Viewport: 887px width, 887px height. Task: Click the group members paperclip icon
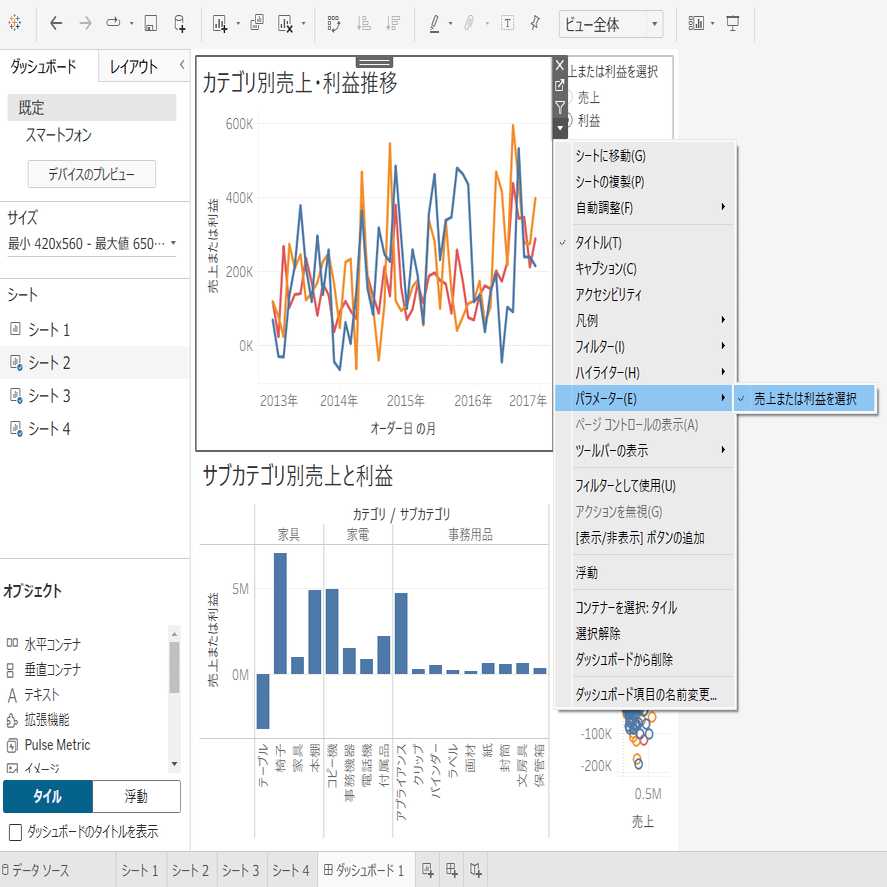coord(469,23)
